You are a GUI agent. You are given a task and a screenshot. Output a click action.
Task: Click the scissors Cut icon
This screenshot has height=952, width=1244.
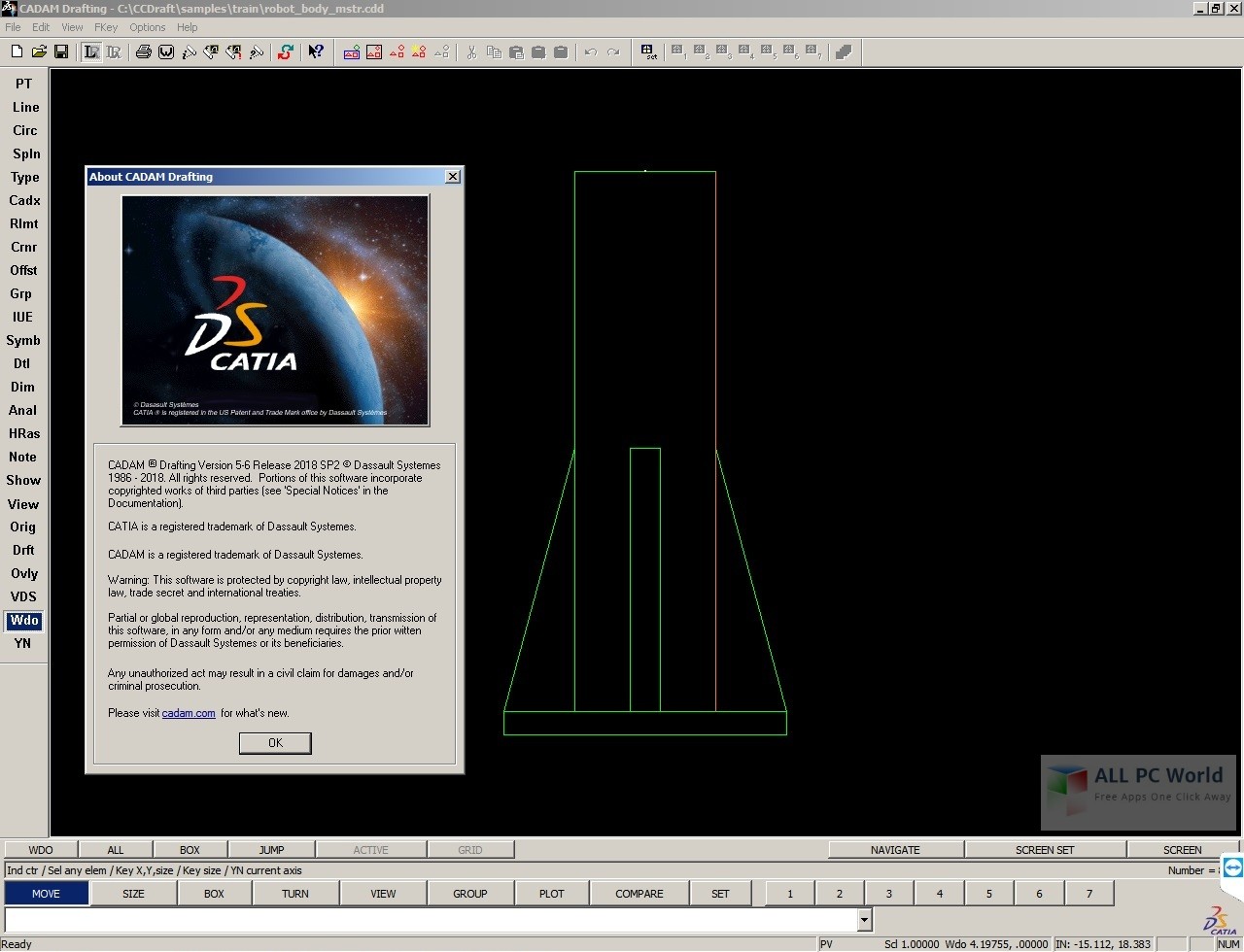click(471, 52)
